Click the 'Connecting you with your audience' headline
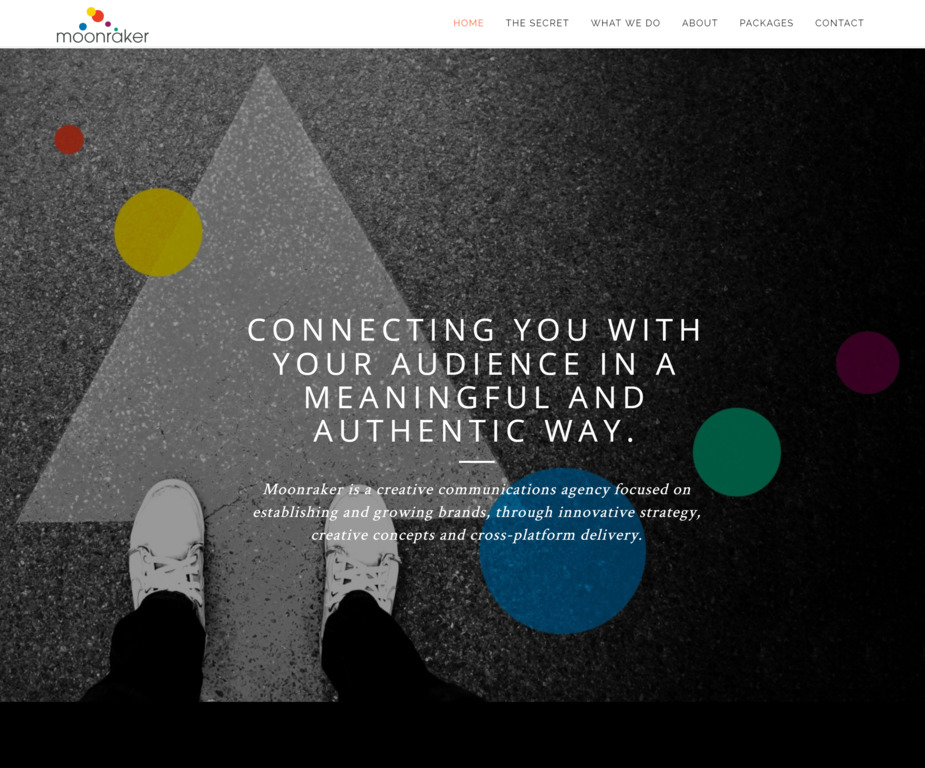The width and height of the screenshot is (925, 768). [475, 380]
